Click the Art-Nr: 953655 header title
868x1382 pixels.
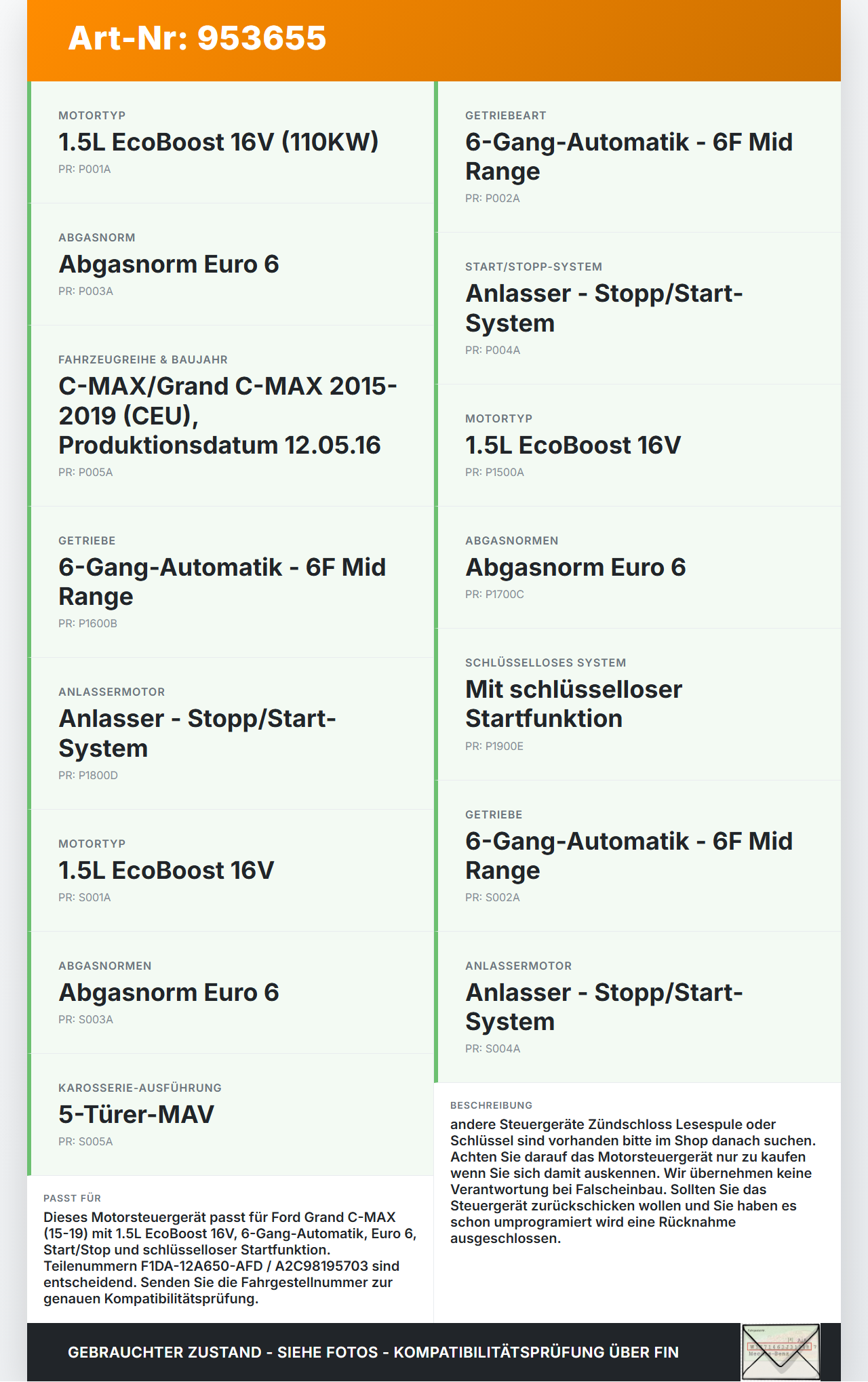[197, 38]
